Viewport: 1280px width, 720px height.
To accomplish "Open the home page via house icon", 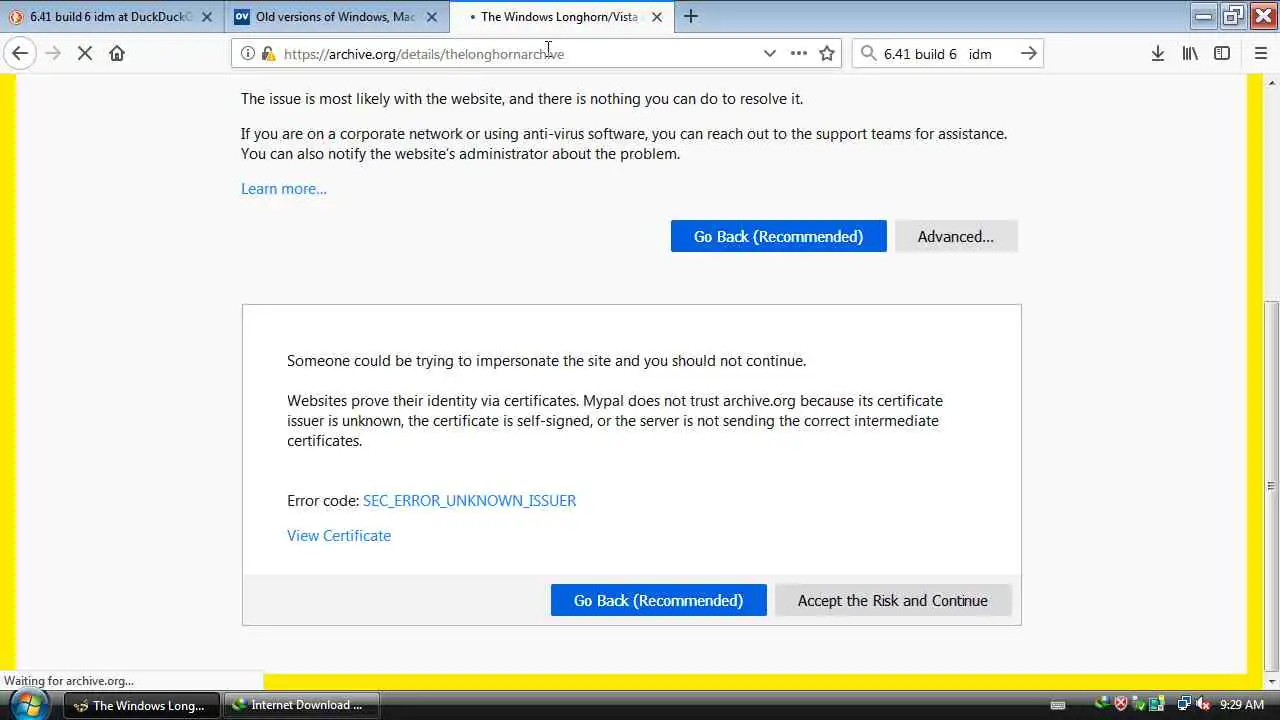I will tap(117, 53).
